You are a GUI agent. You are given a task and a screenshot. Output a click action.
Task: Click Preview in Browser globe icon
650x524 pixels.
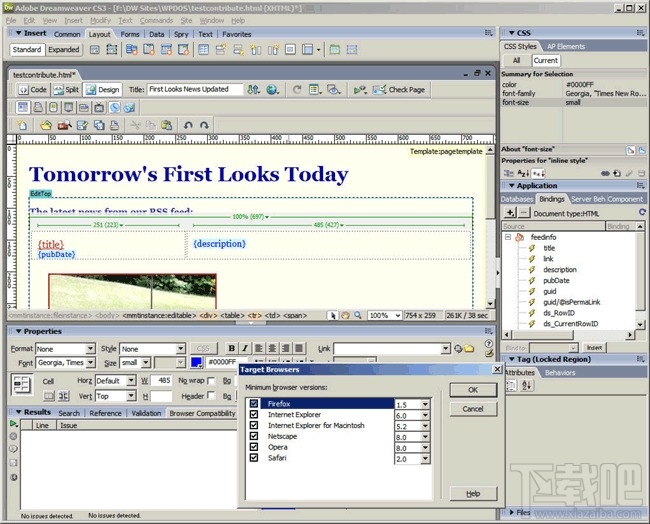272,90
